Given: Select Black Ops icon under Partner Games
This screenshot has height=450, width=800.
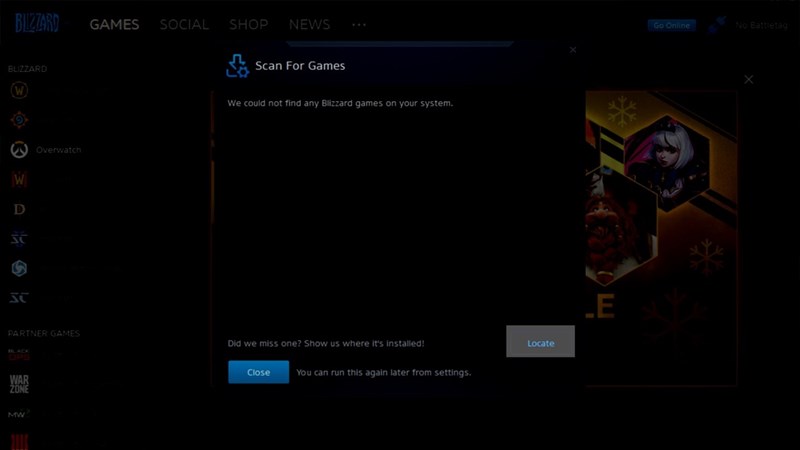Looking at the screenshot, I should coord(19,355).
